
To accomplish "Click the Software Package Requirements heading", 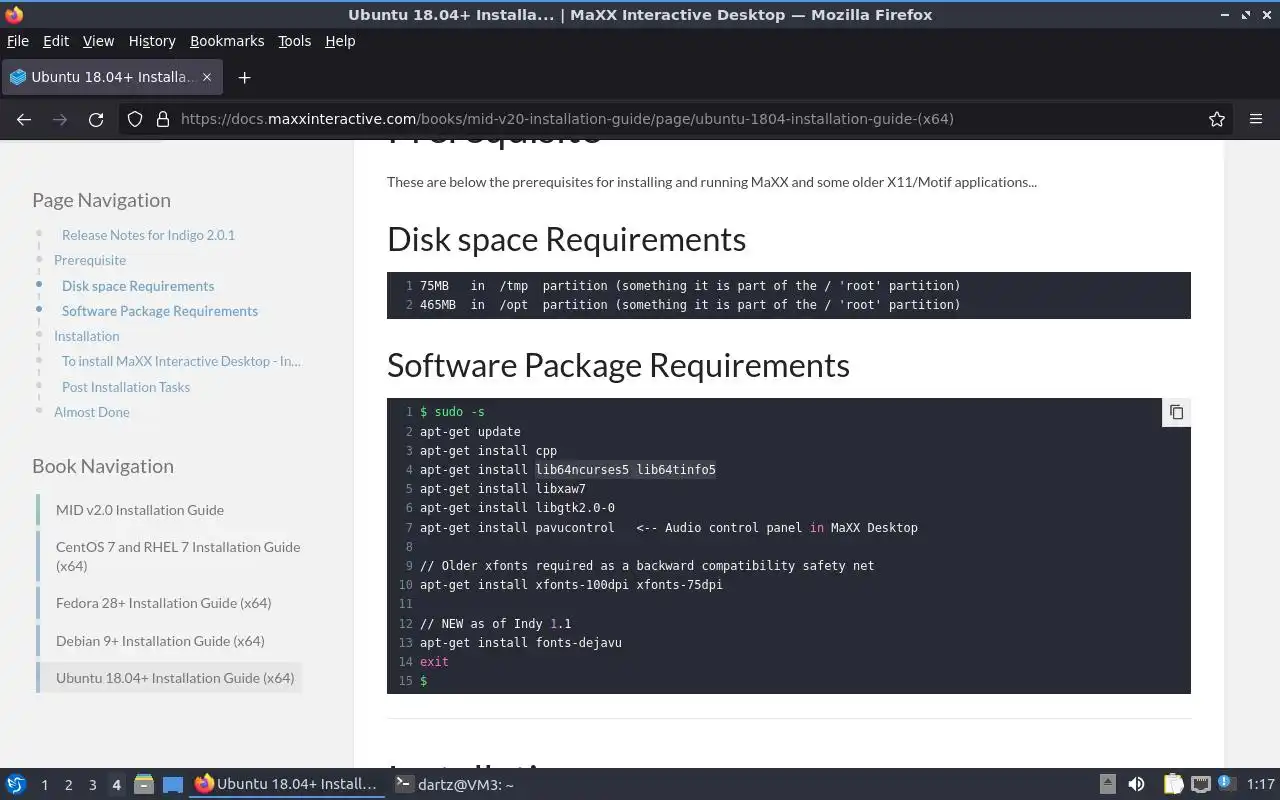I will tap(618, 365).
